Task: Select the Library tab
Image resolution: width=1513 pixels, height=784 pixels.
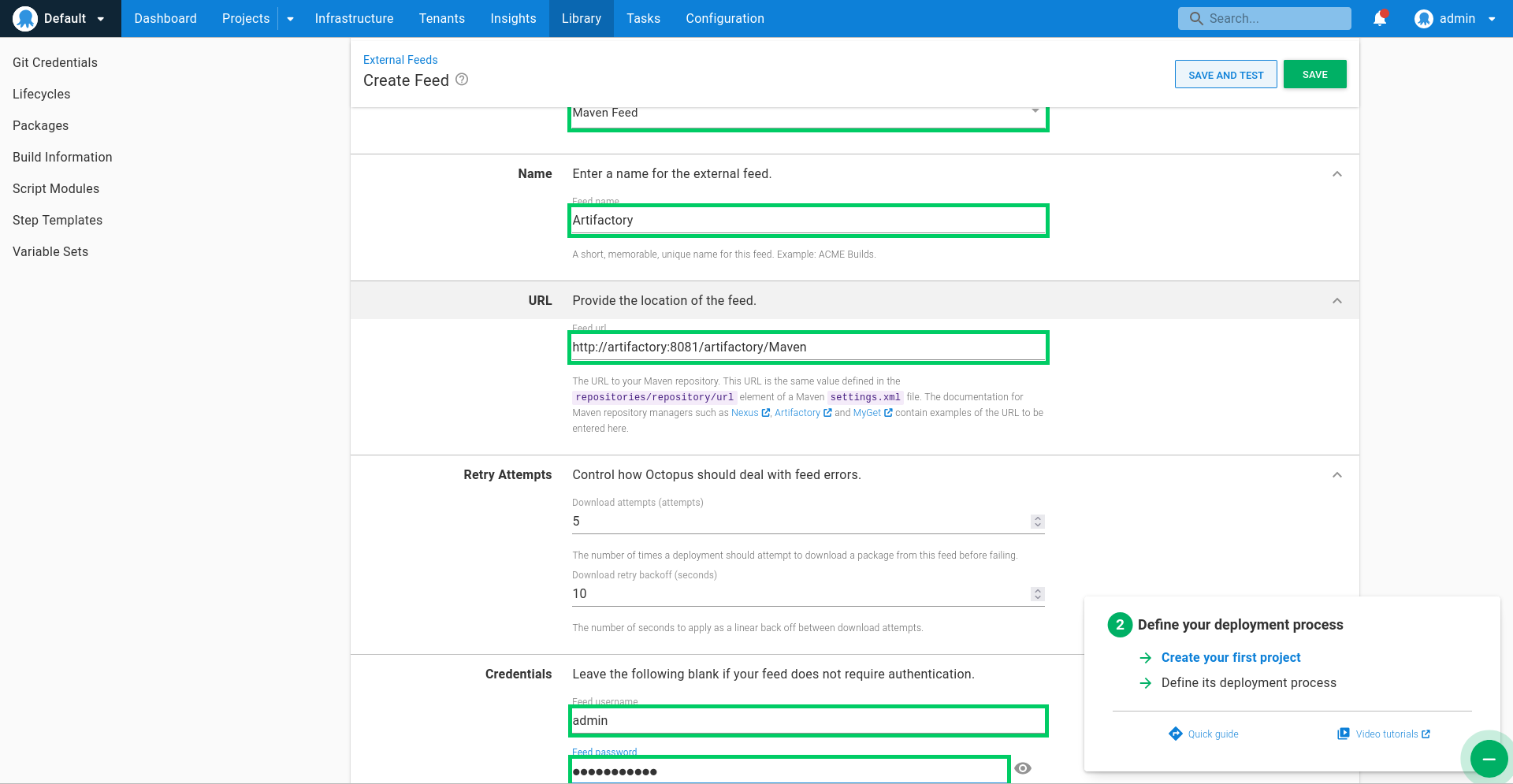Action: (582, 18)
